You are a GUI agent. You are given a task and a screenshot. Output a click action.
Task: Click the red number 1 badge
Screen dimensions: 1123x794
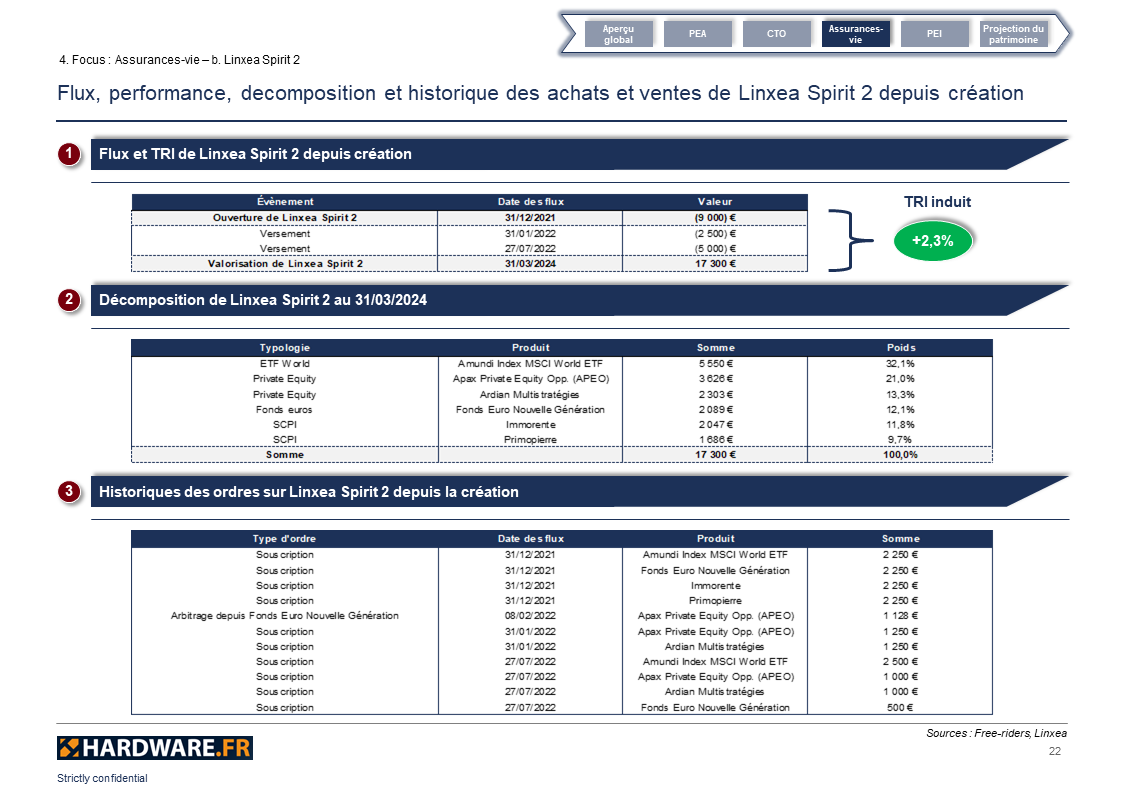69,153
